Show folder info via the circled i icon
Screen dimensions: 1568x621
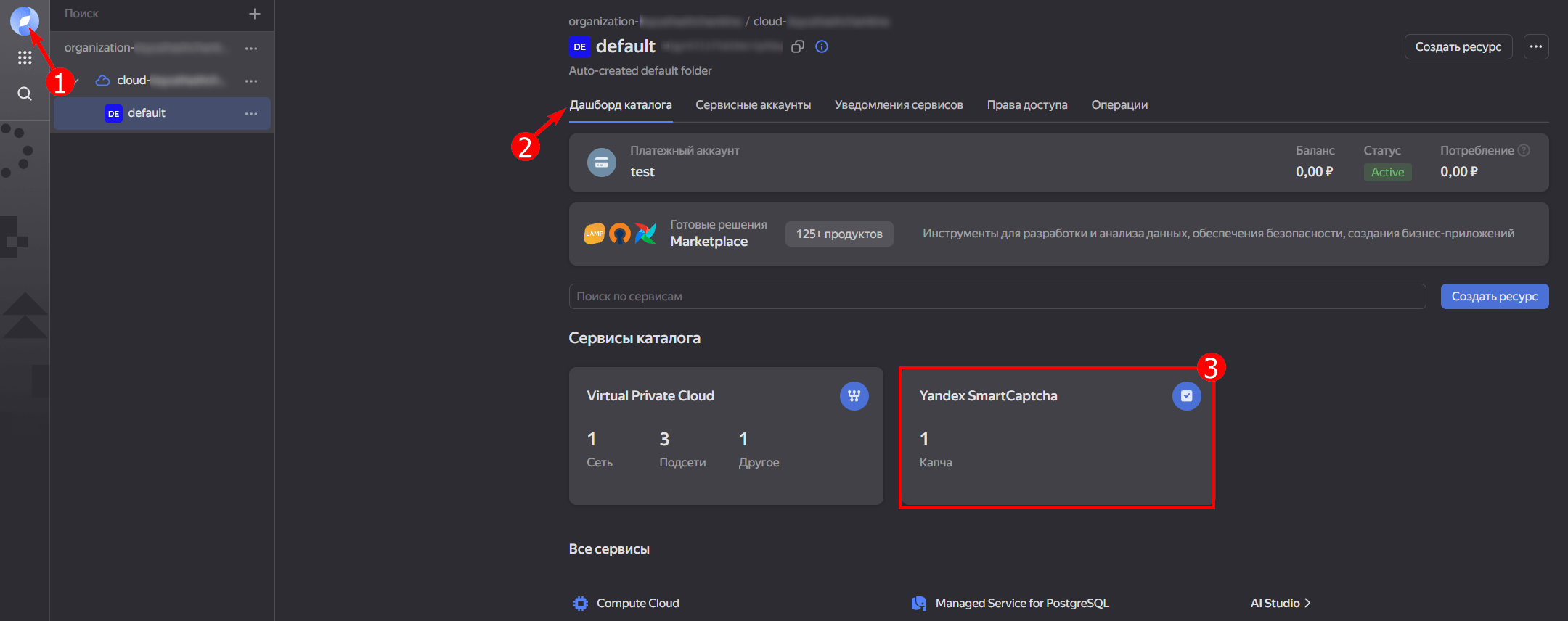click(822, 46)
